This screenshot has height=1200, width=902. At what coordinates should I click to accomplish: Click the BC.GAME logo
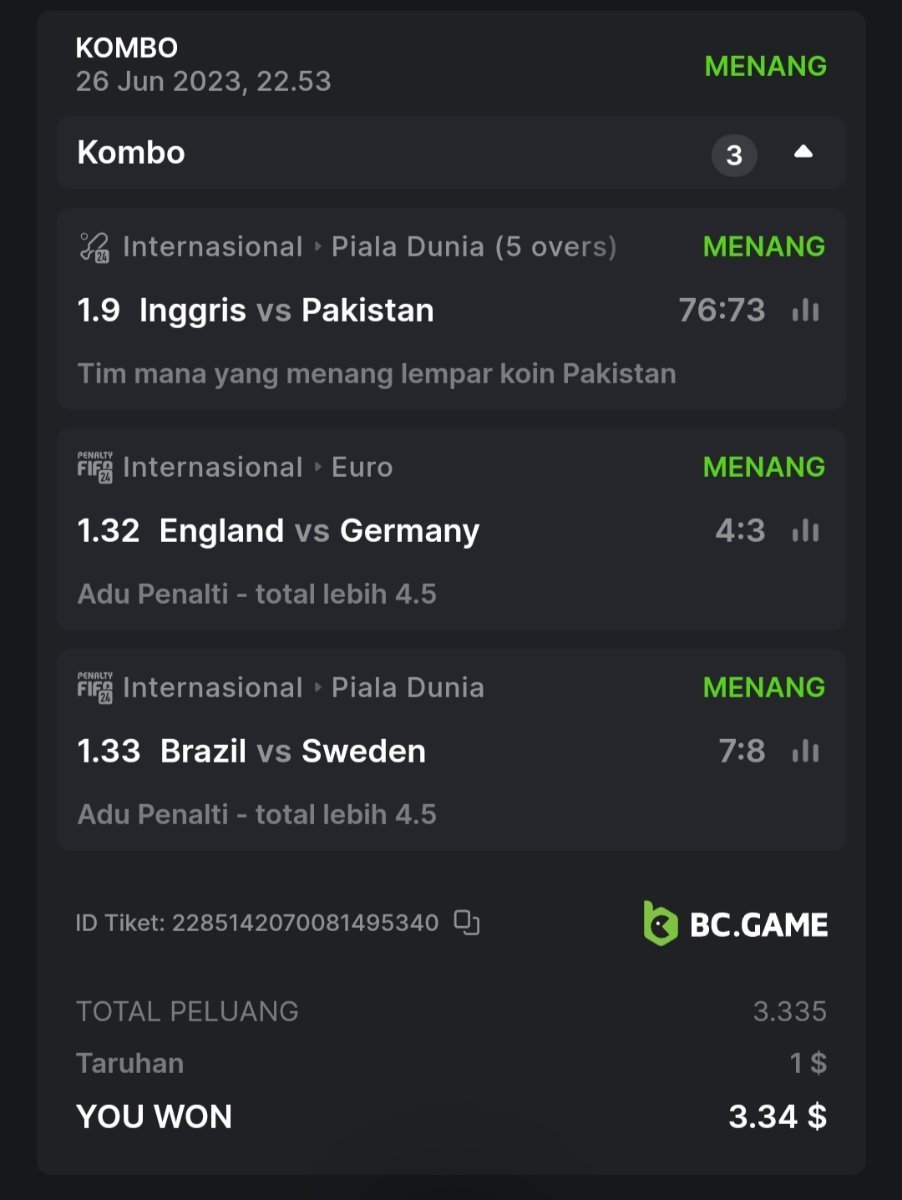pos(735,923)
